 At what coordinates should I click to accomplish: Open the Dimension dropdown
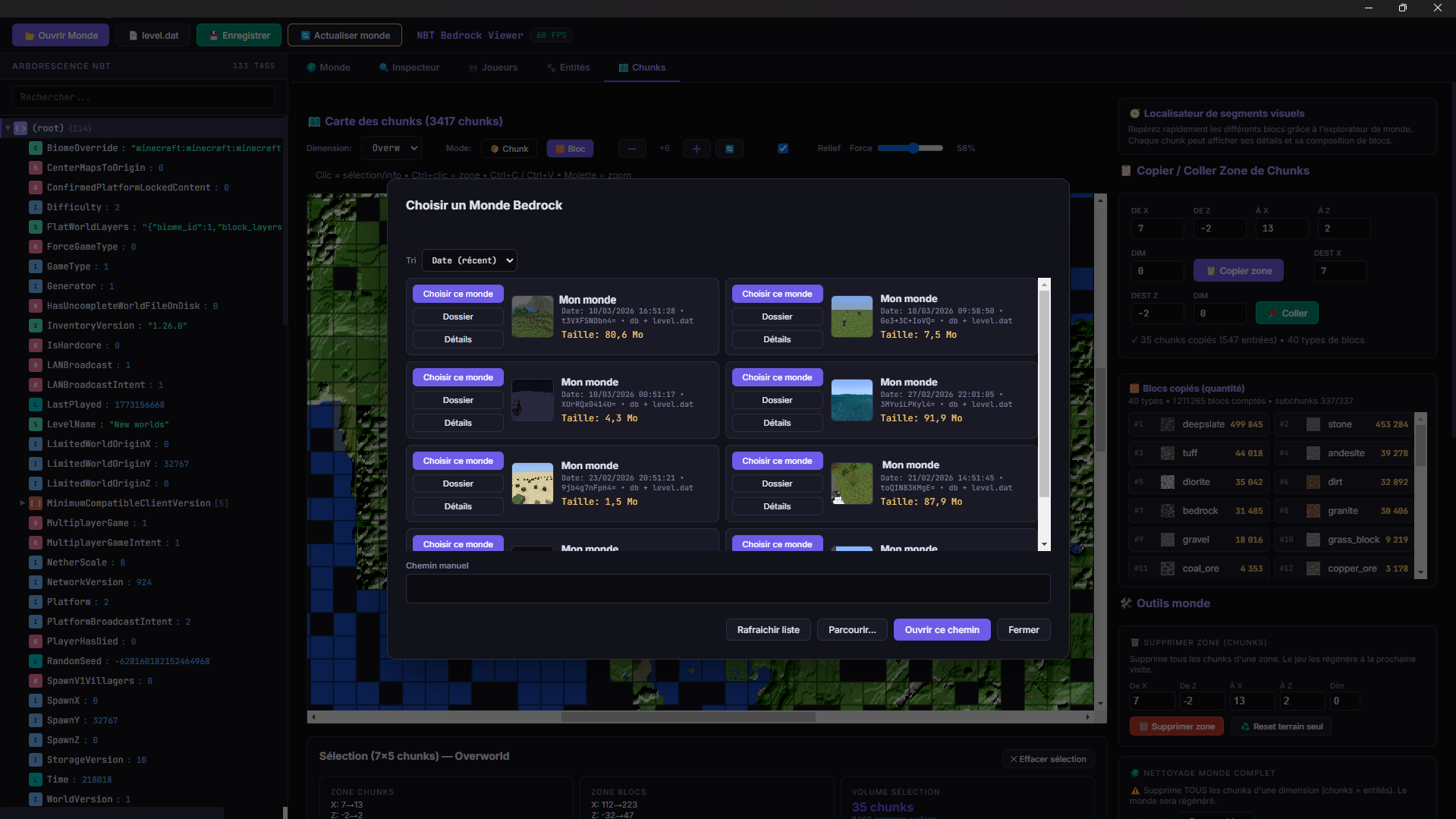[392, 149]
